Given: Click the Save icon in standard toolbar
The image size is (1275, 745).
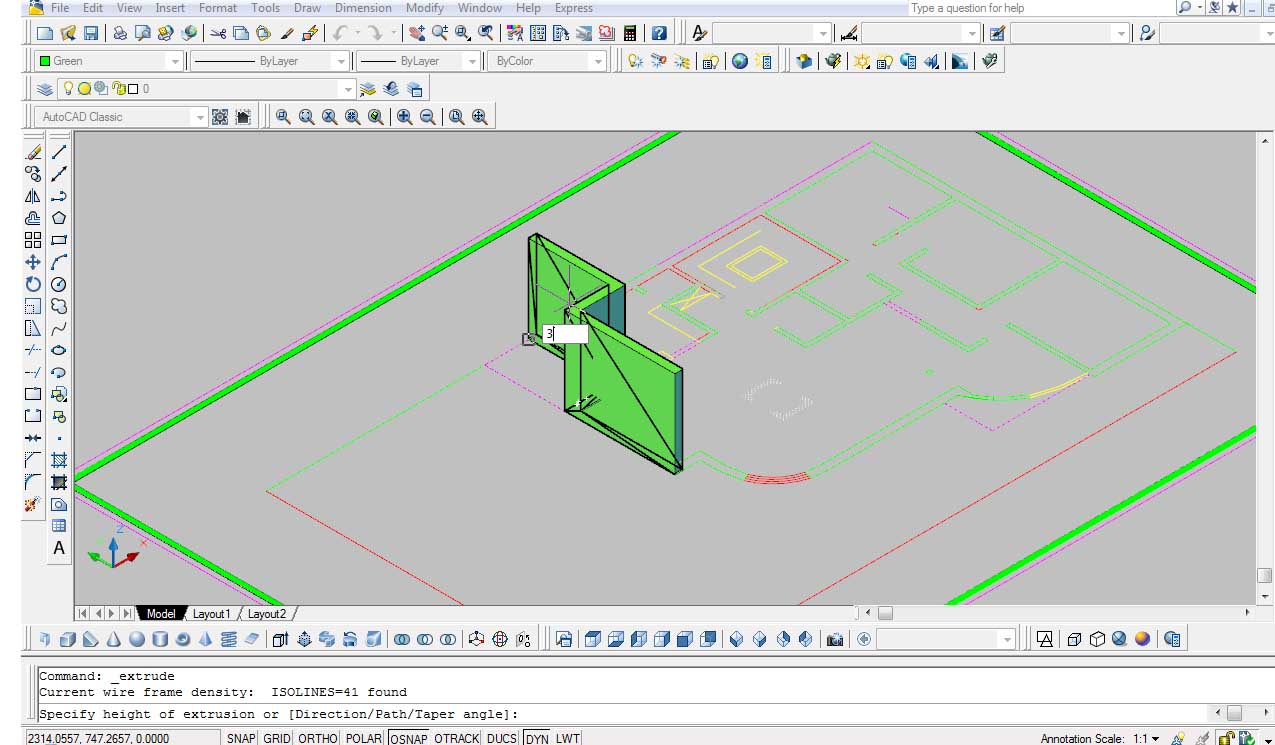Looking at the screenshot, I should pos(91,33).
